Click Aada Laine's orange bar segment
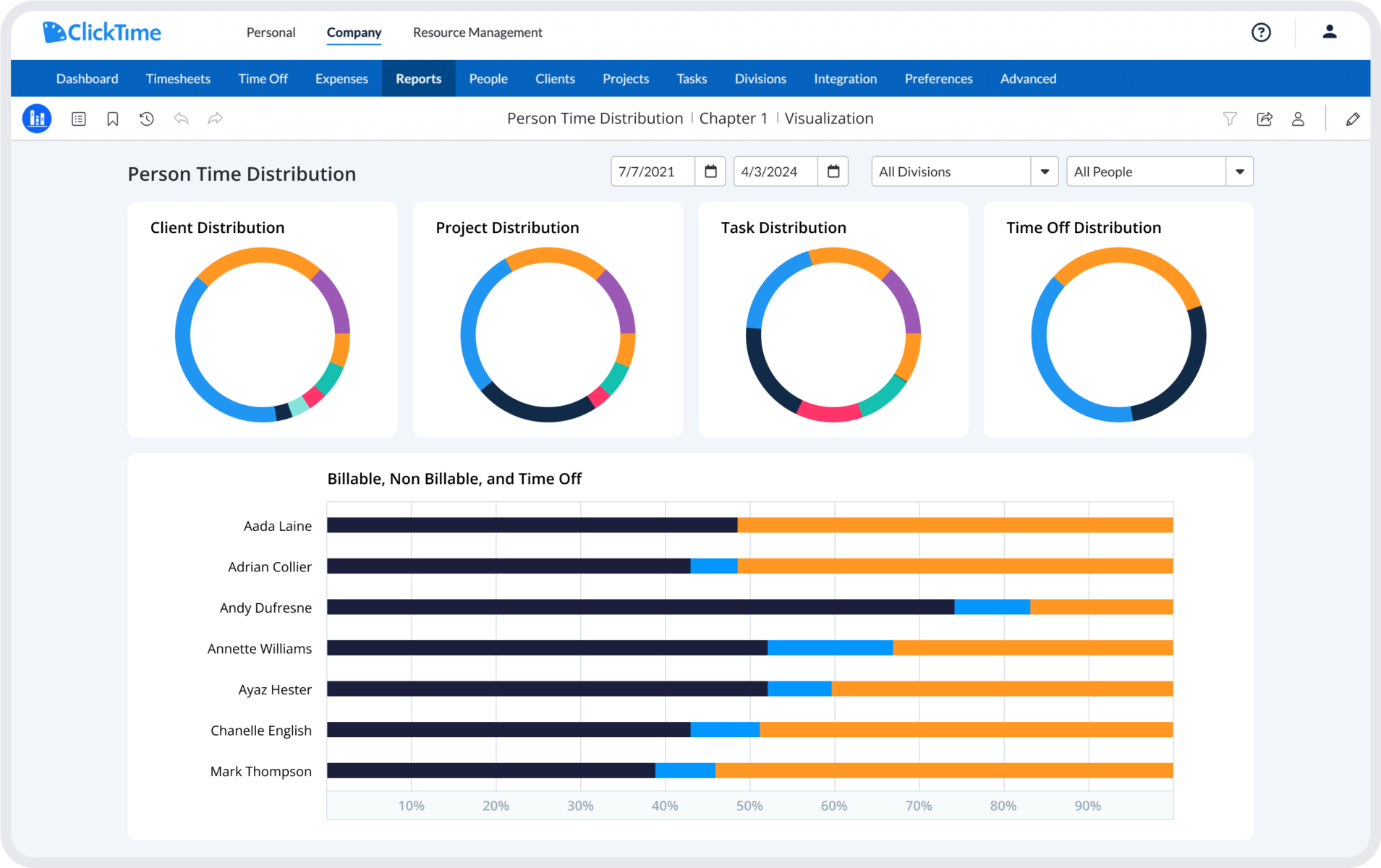This screenshot has width=1381, height=868. [955, 525]
